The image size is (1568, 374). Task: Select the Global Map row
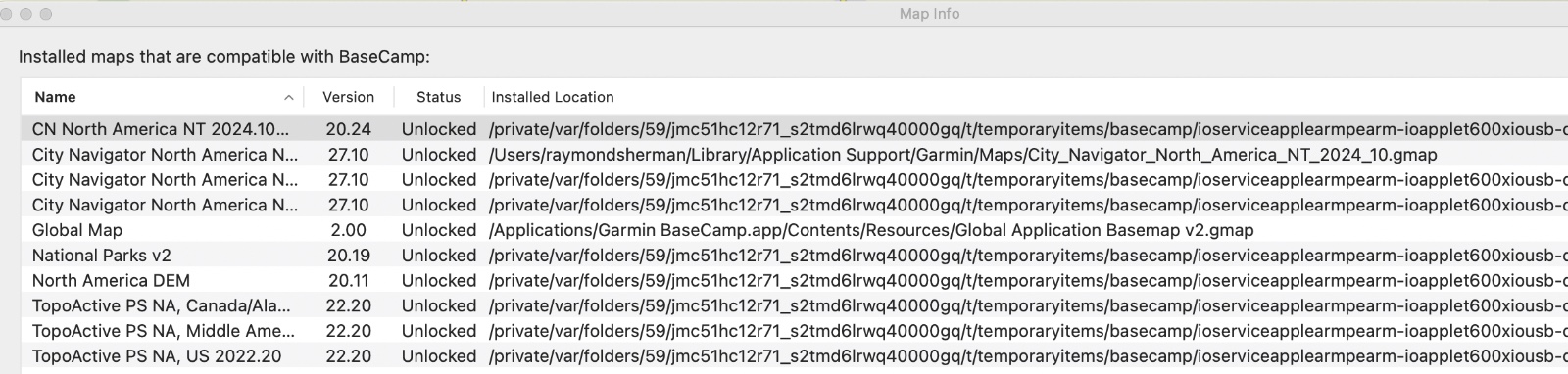794,230
